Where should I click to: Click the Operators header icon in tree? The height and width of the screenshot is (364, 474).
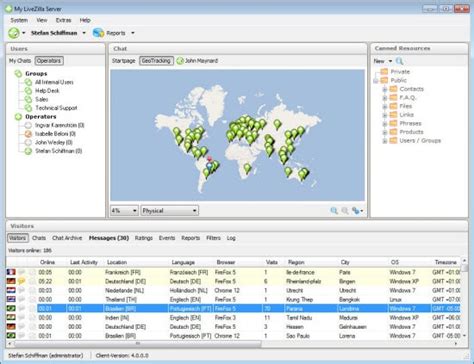coord(18,117)
